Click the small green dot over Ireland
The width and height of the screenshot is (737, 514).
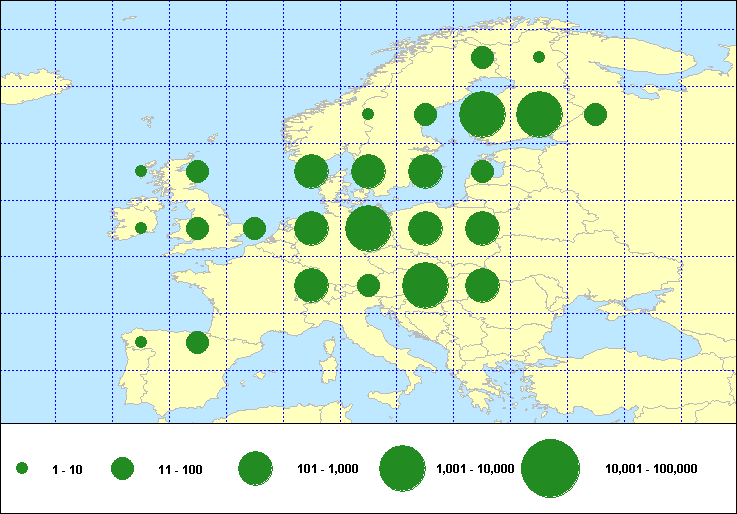(141, 228)
